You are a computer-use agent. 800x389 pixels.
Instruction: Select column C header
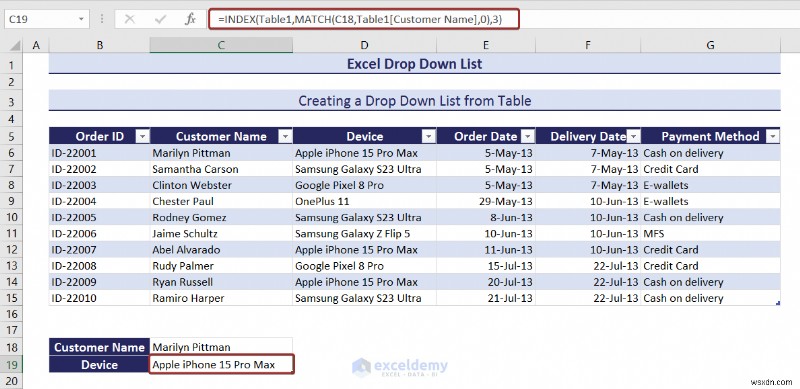[x=221, y=45]
